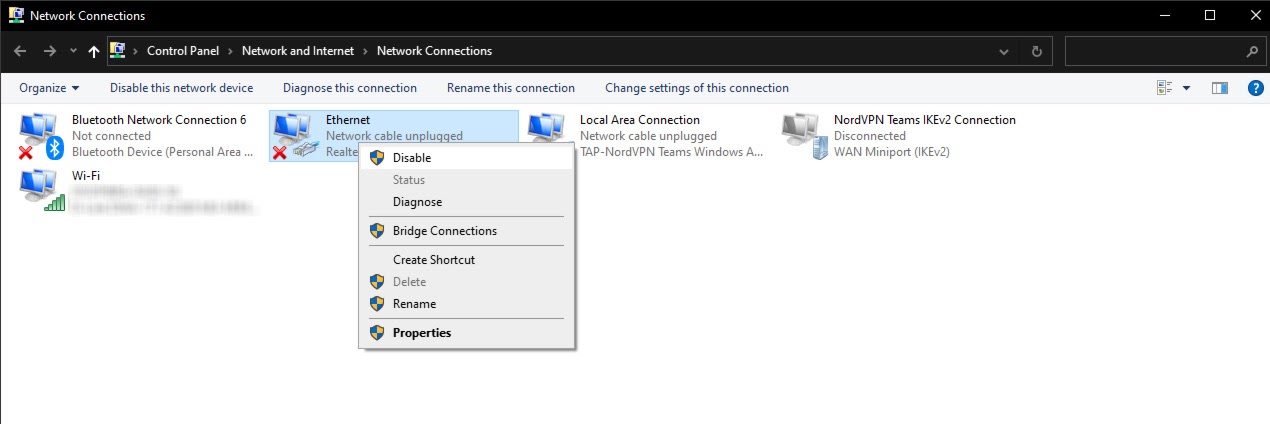Click Diagnose this connection

pyautogui.click(x=350, y=88)
